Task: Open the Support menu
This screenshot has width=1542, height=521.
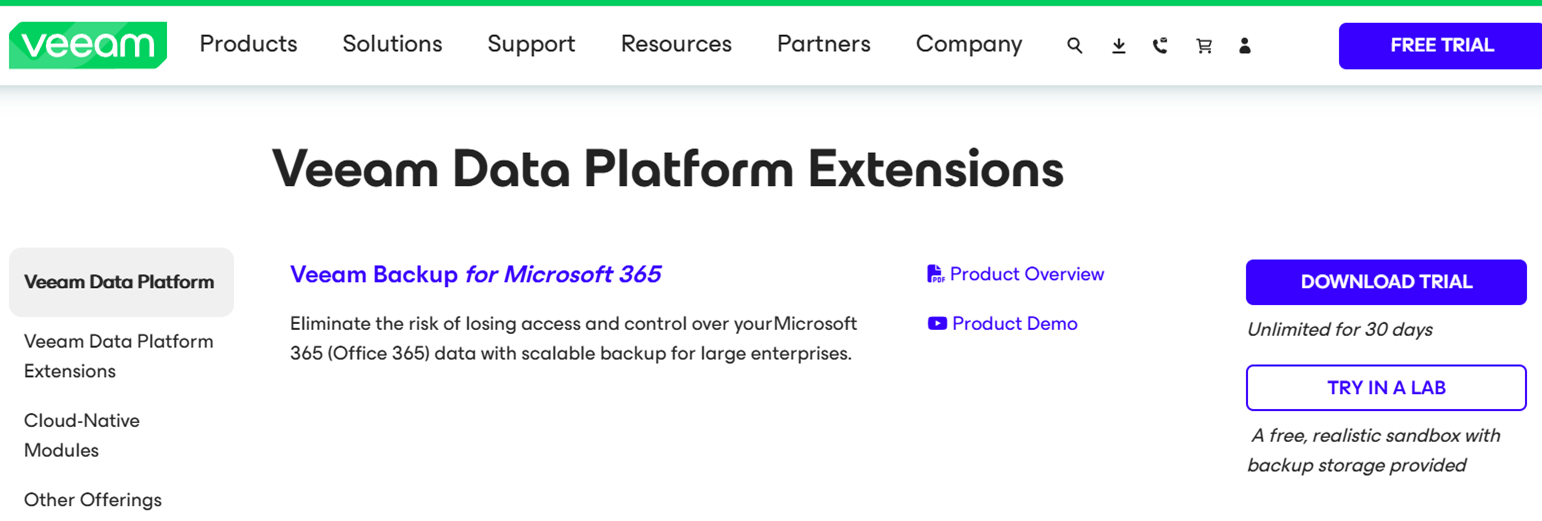Action: (x=531, y=44)
